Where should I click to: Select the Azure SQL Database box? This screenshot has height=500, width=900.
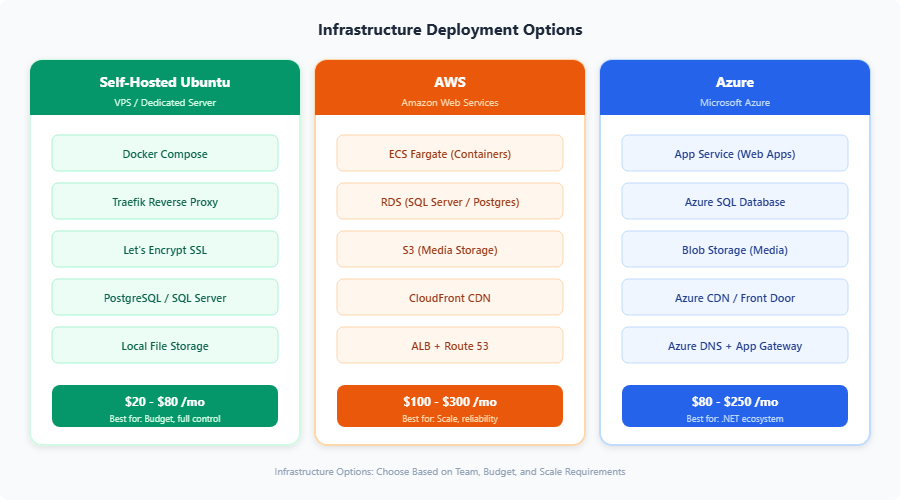(735, 201)
